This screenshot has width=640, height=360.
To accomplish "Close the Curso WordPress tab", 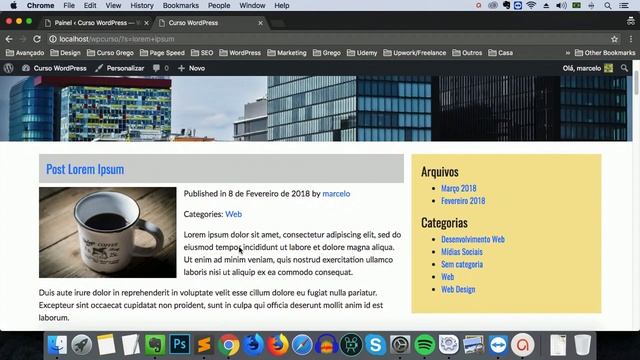I will coord(260,23).
